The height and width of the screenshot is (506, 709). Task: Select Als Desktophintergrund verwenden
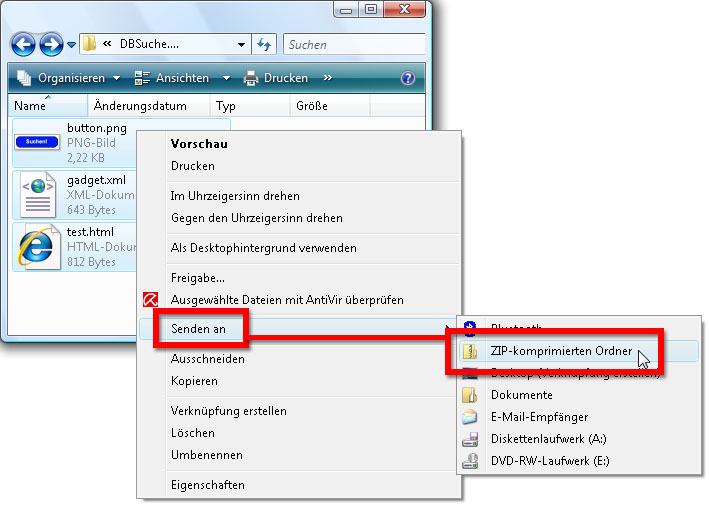point(264,248)
